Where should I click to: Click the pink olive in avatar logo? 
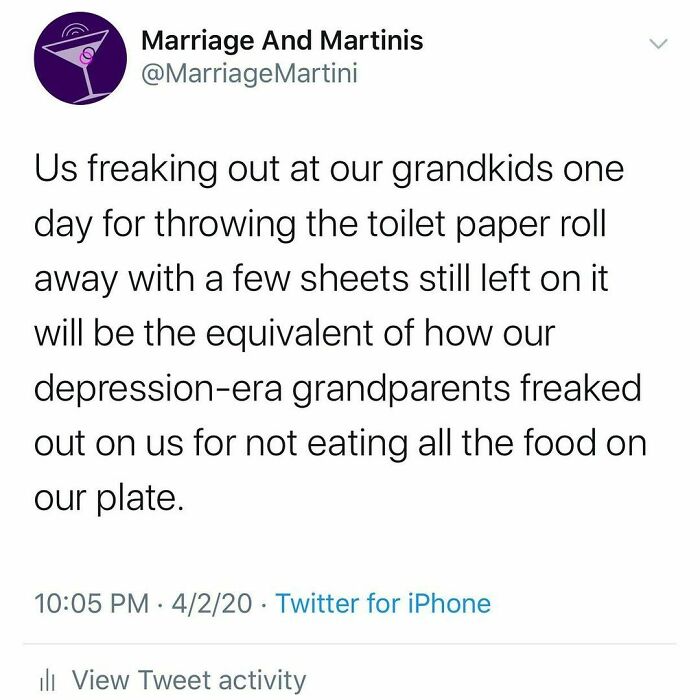tap(86, 59)
